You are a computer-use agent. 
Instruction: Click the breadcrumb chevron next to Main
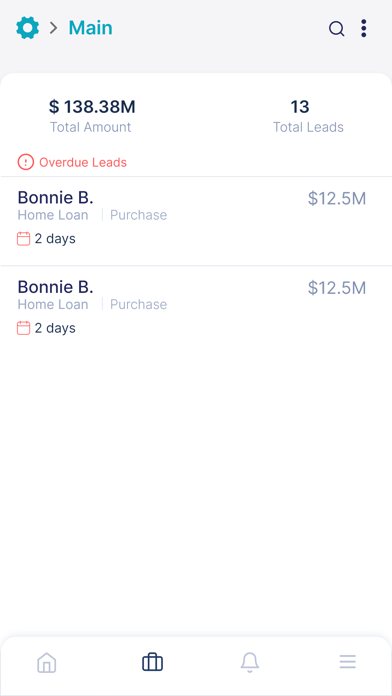point(54,28)
